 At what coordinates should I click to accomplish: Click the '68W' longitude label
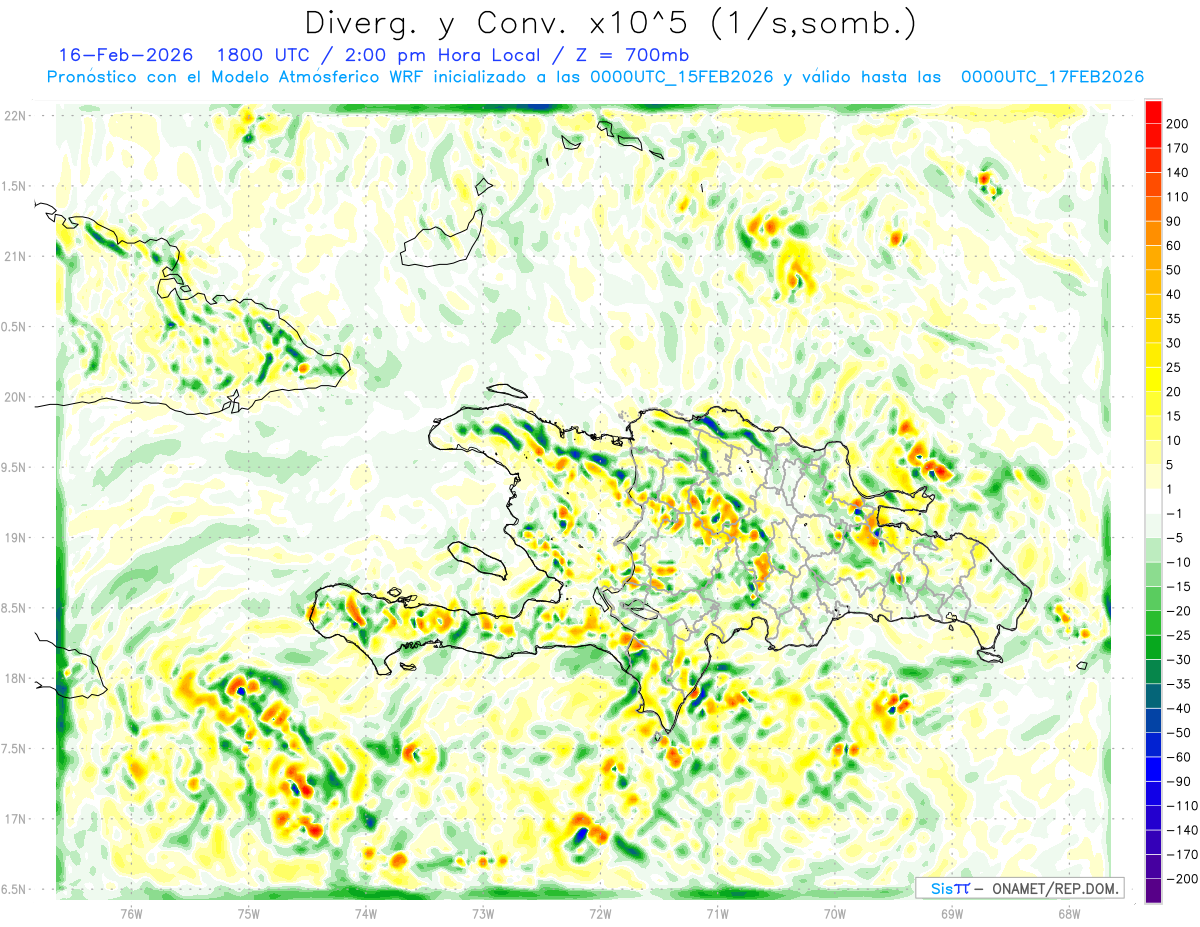[x=1069, y=913]
